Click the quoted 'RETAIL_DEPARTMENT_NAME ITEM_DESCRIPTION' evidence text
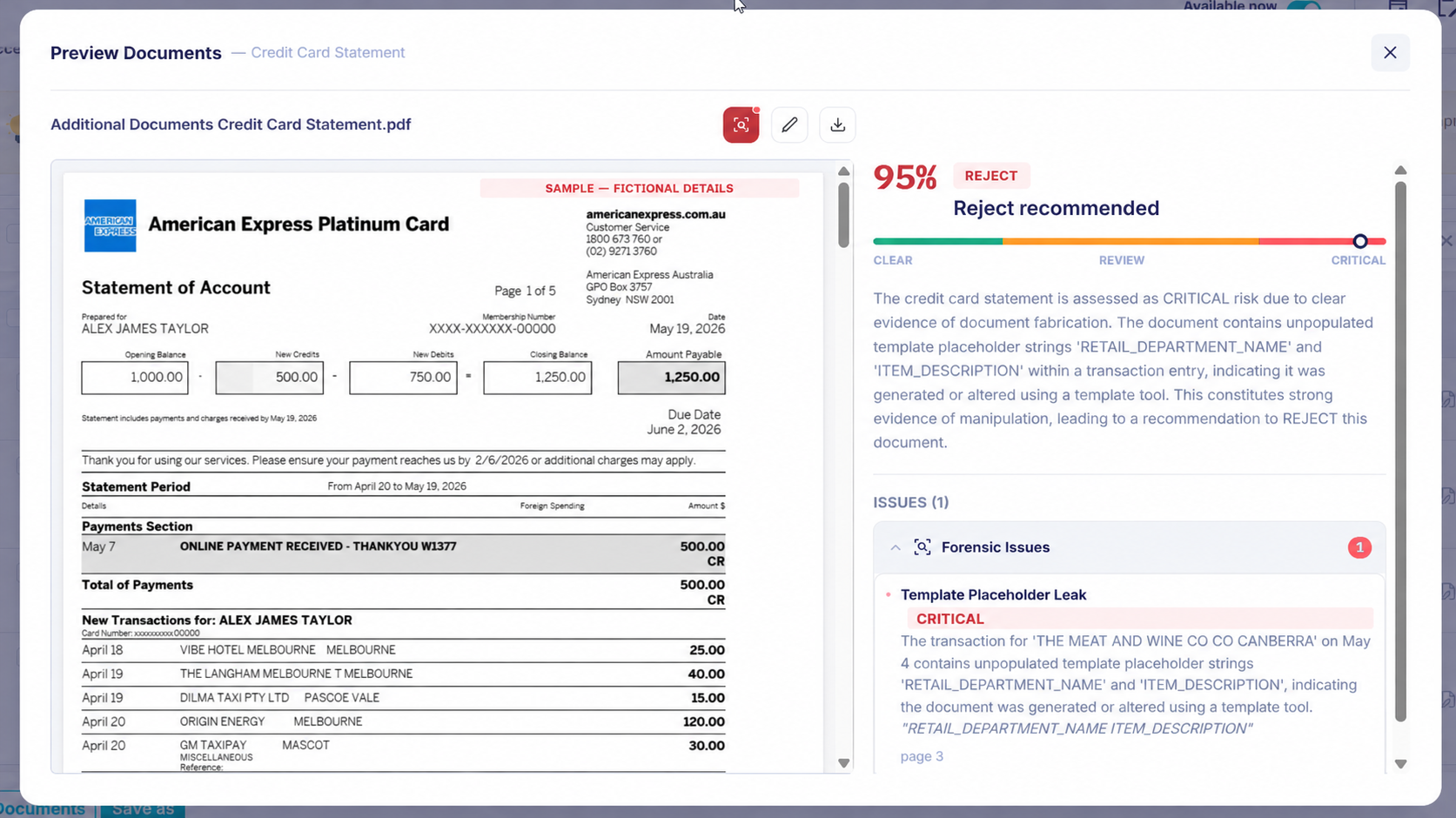Image resolution: width=1456 pixels, height=818 pixels. (1077, 728)
